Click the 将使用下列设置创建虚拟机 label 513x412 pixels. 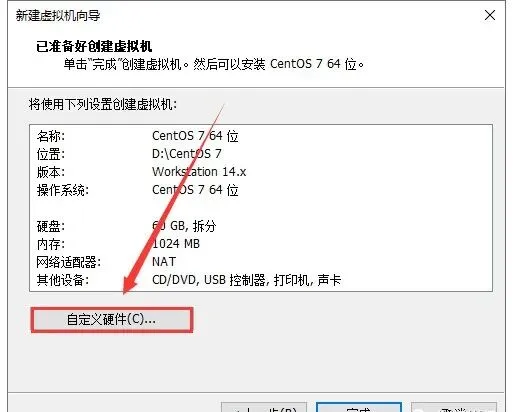coord(103,104)
